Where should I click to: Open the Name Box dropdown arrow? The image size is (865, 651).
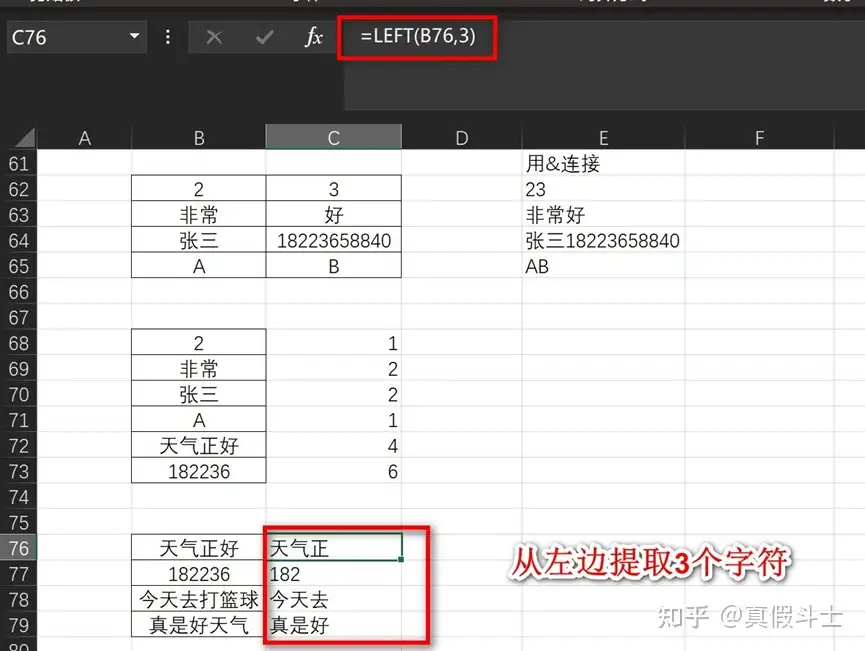[x=135, y=38]
